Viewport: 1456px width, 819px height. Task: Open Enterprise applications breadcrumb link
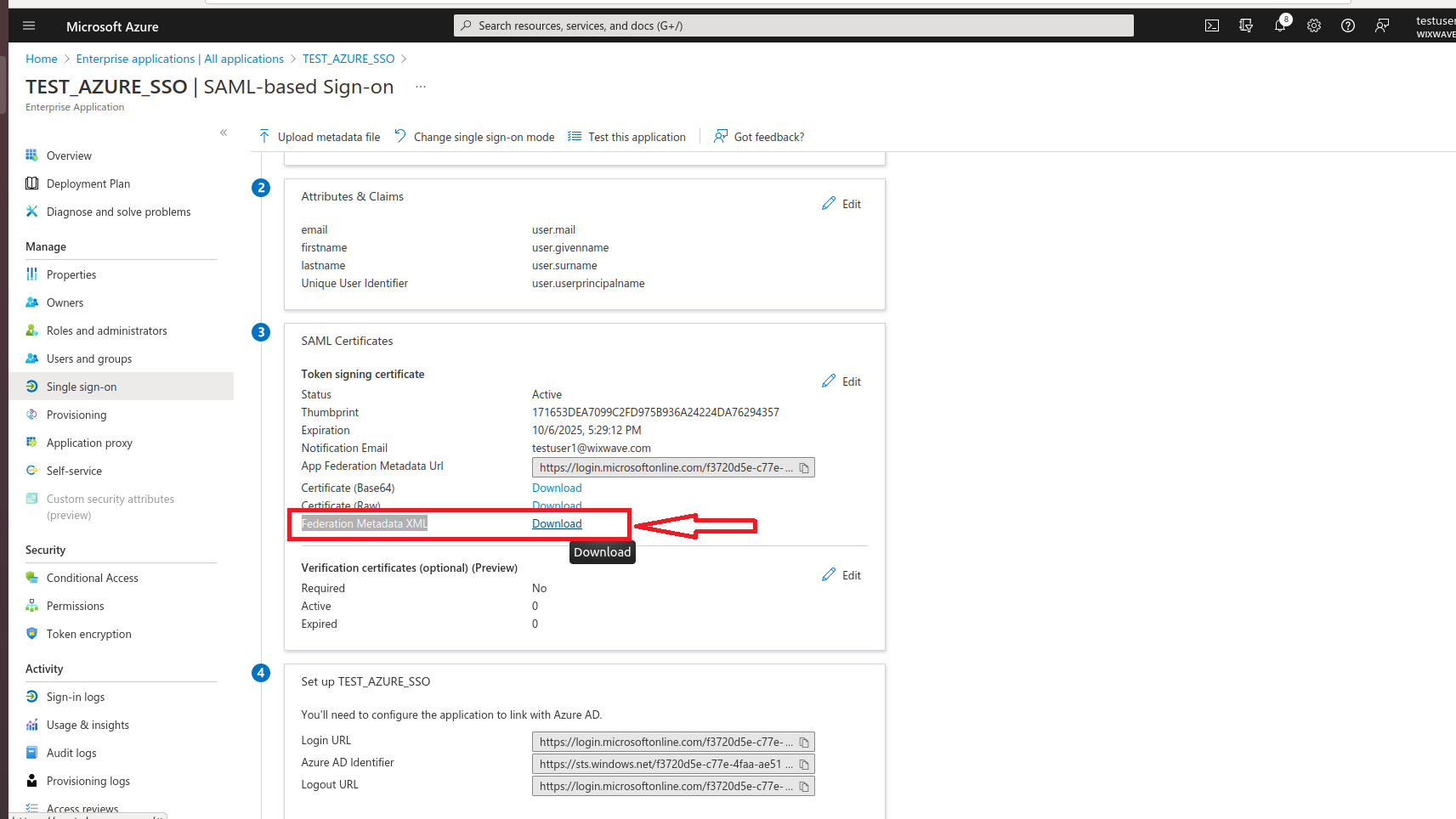pyautogui.click(x=180, y=59)
